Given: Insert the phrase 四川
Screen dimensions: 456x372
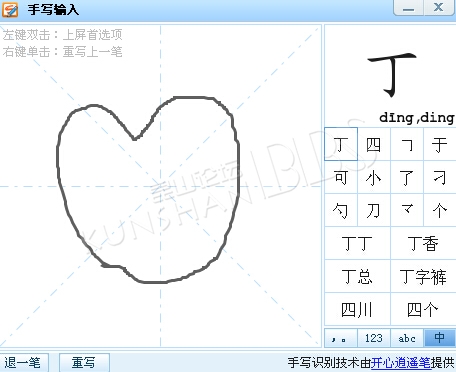Looking at the screenshot, I should coord(357,309).
